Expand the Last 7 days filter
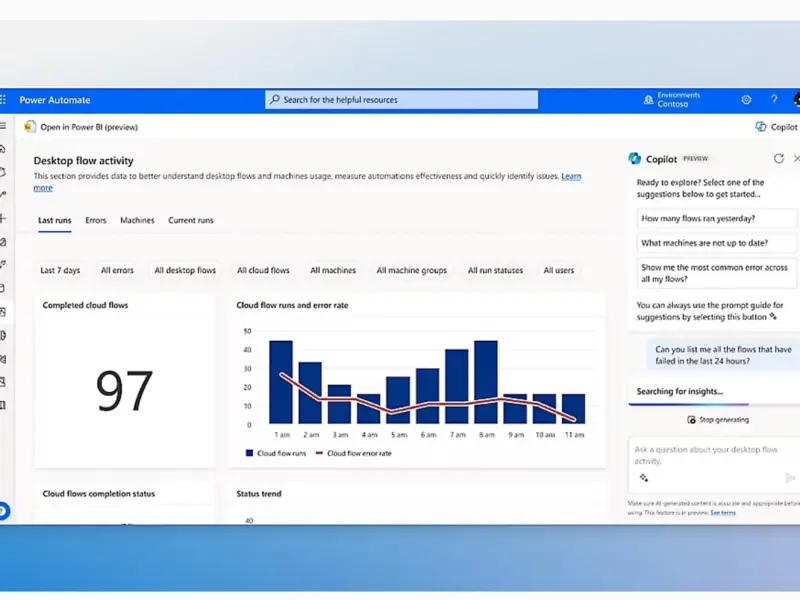 60,270
